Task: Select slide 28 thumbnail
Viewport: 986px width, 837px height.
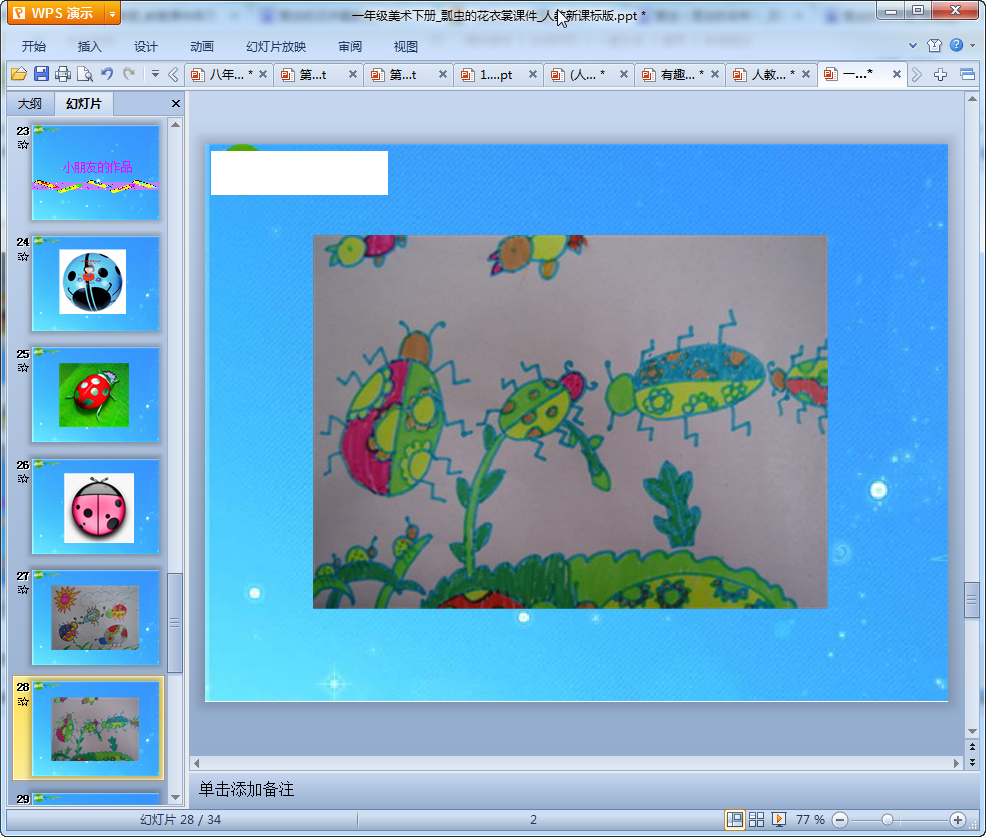Action: tap(96, 729)
